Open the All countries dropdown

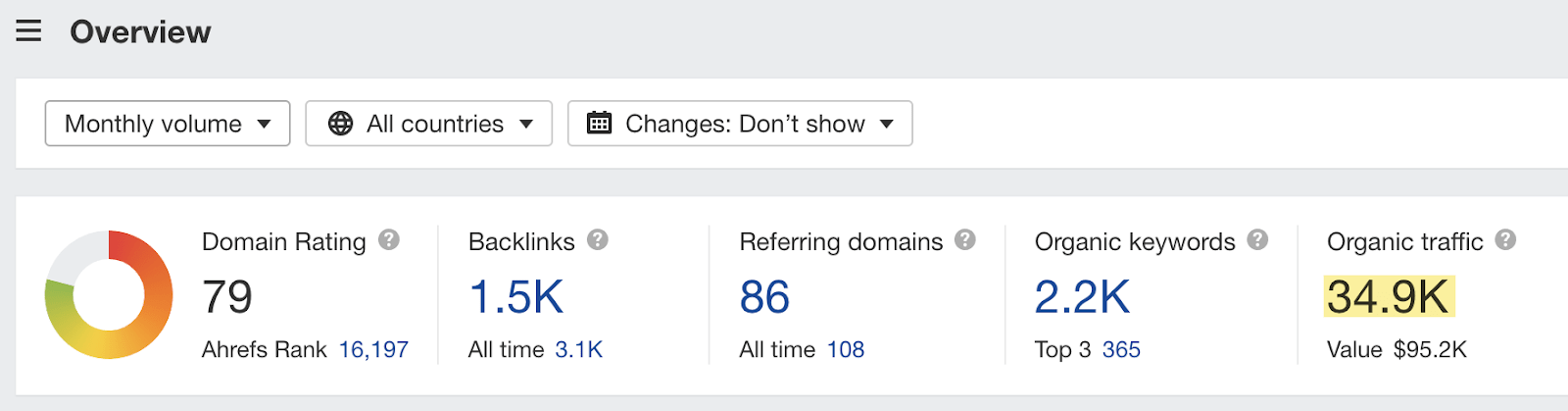coord(429,124)
